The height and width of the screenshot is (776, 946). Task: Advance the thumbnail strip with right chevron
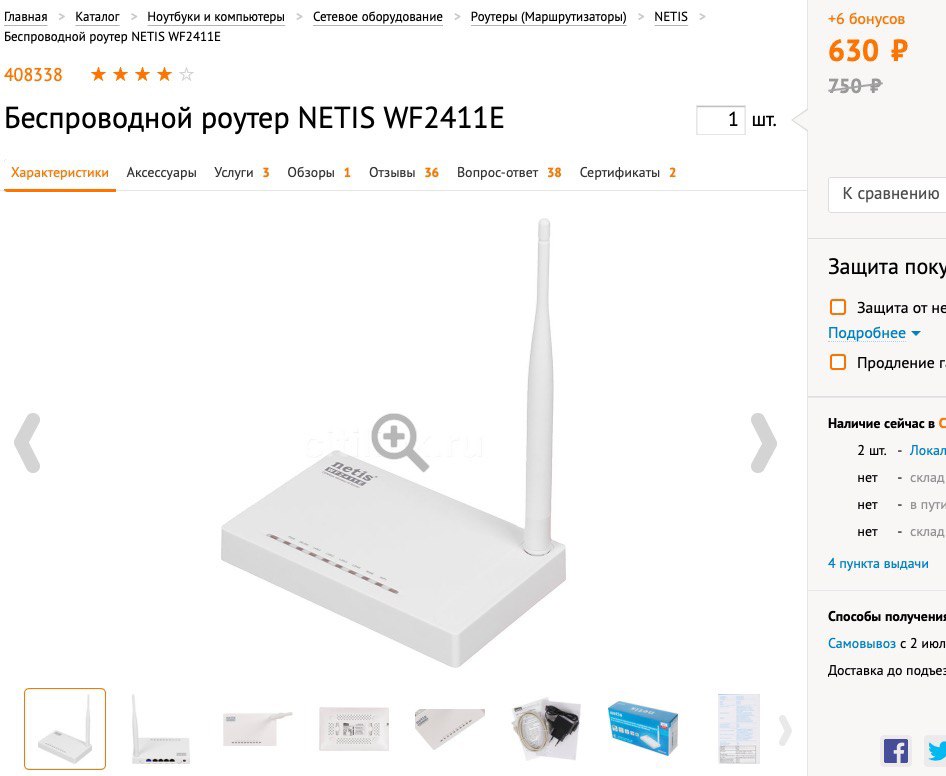[x=784, y=730]
